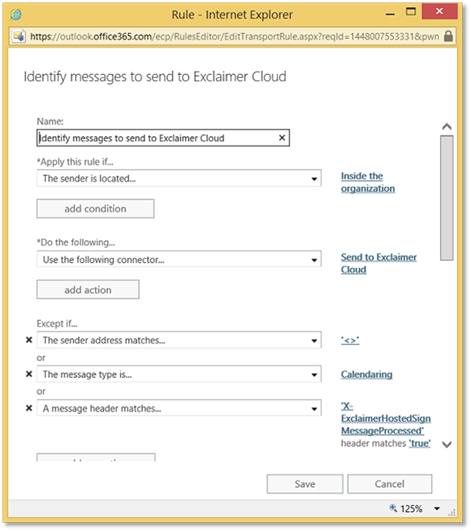Click the Calendaring message type link
The height and width of the screenshot is (531, 471).
click(x=366, y=375)
